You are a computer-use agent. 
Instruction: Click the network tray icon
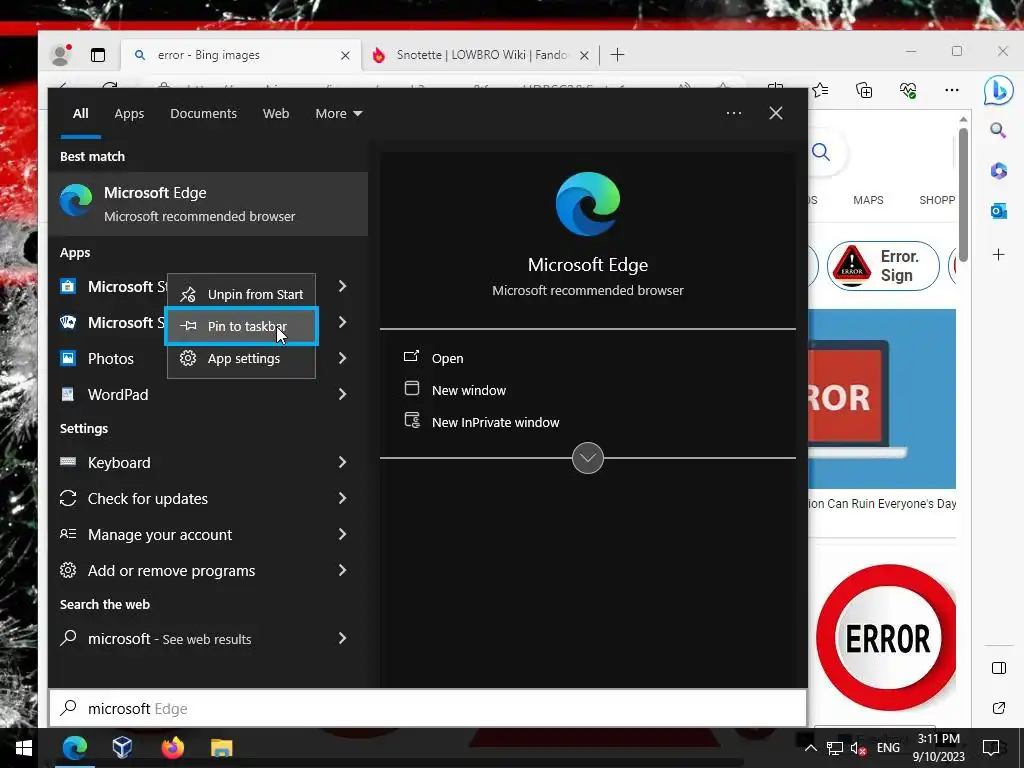(x=834, y=748)
